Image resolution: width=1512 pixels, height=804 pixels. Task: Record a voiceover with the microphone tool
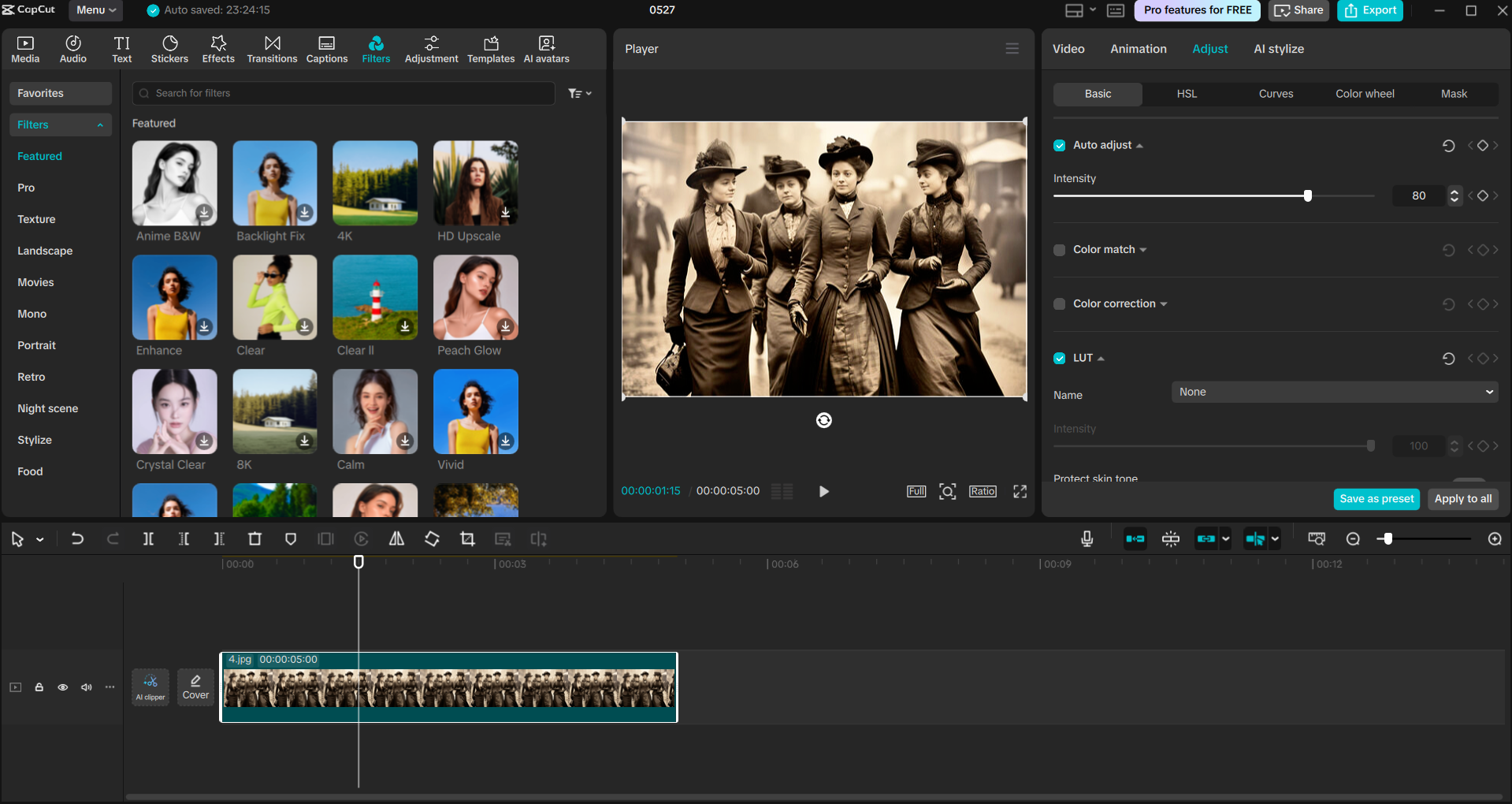[x=1086, y=539]
